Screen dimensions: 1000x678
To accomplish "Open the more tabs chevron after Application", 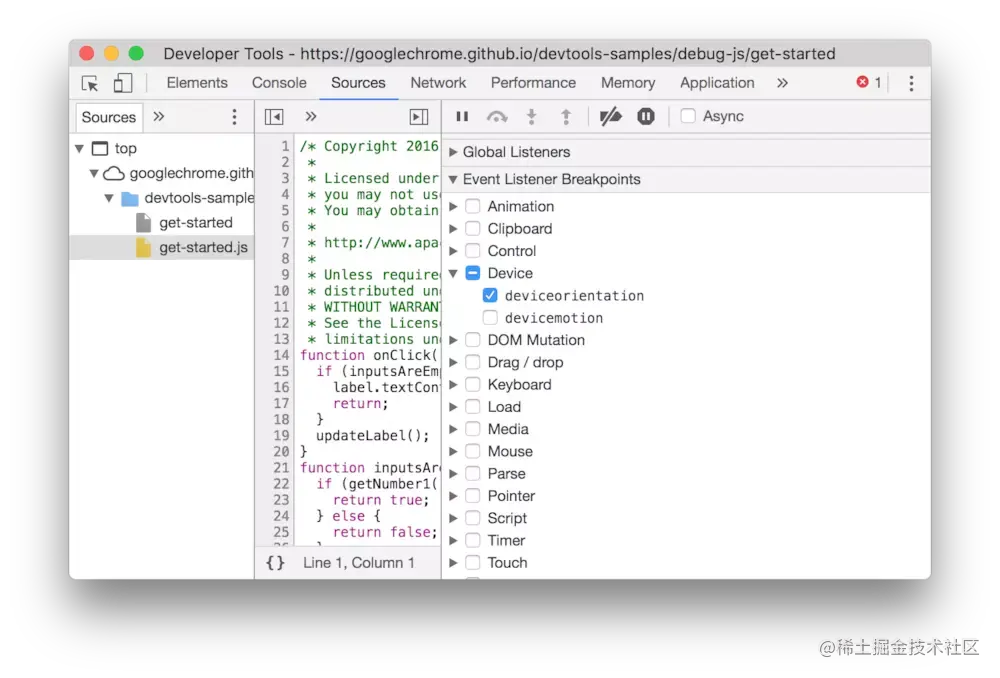I will (x=783, y=83).
